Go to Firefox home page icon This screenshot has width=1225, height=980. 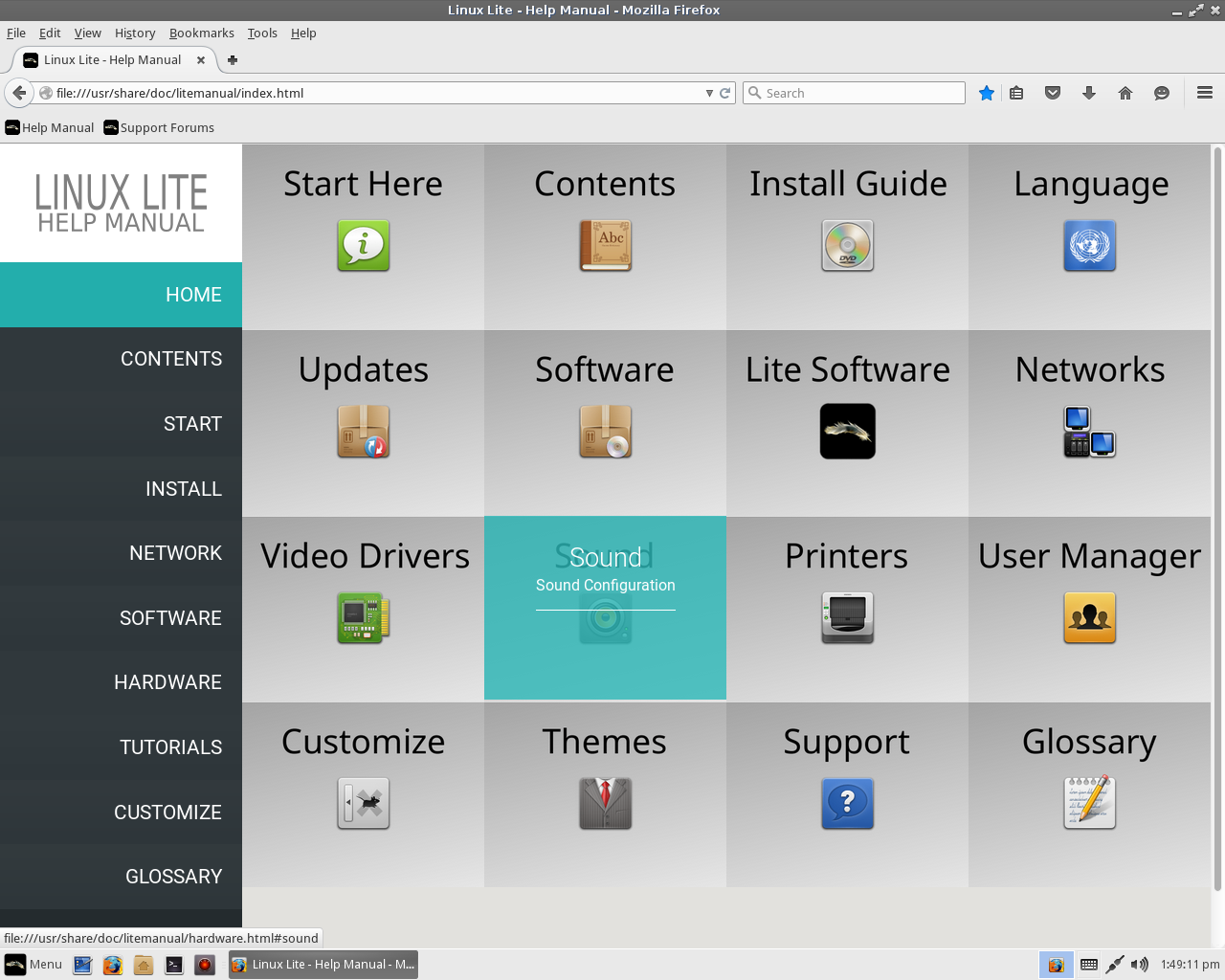click(1125, 93)
